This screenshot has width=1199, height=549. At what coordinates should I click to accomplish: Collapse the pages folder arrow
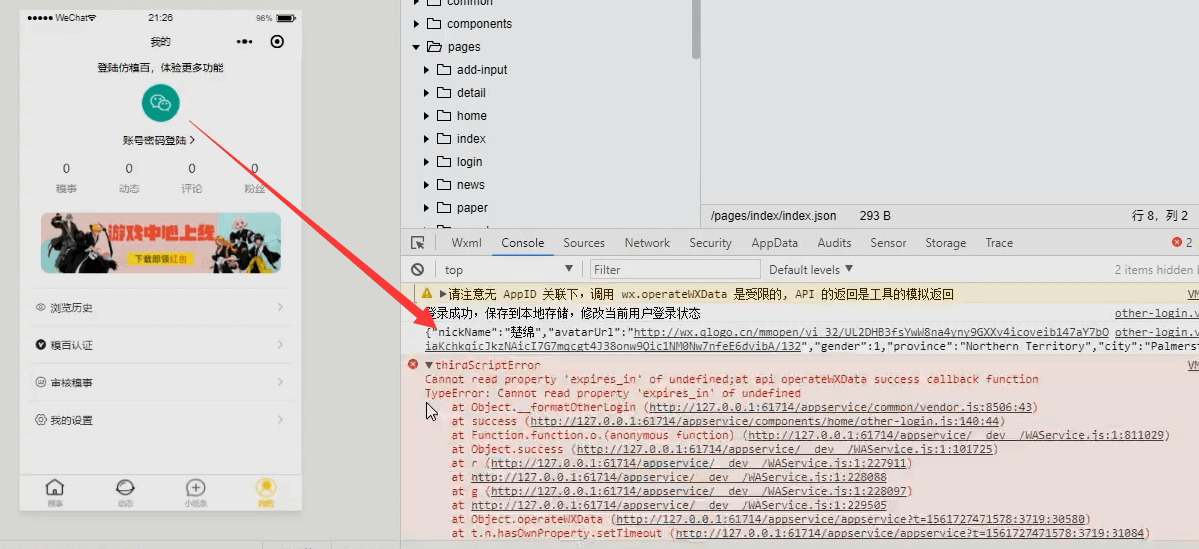416,47
